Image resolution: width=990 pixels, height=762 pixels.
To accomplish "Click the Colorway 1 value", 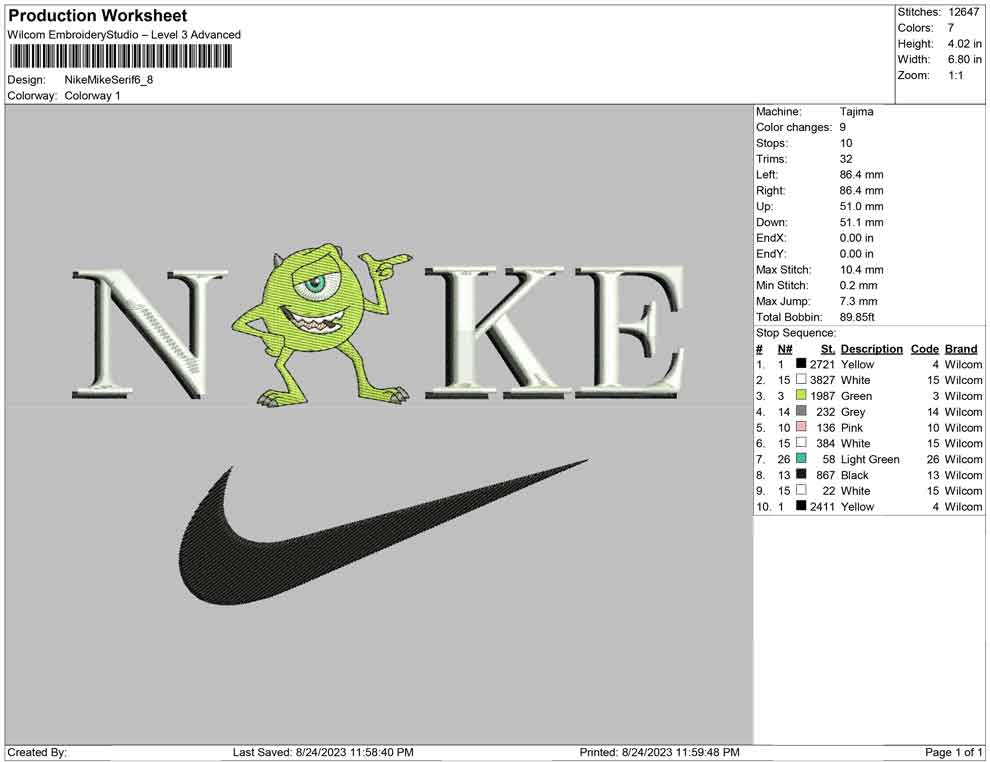I will click(x=92, y=96).
